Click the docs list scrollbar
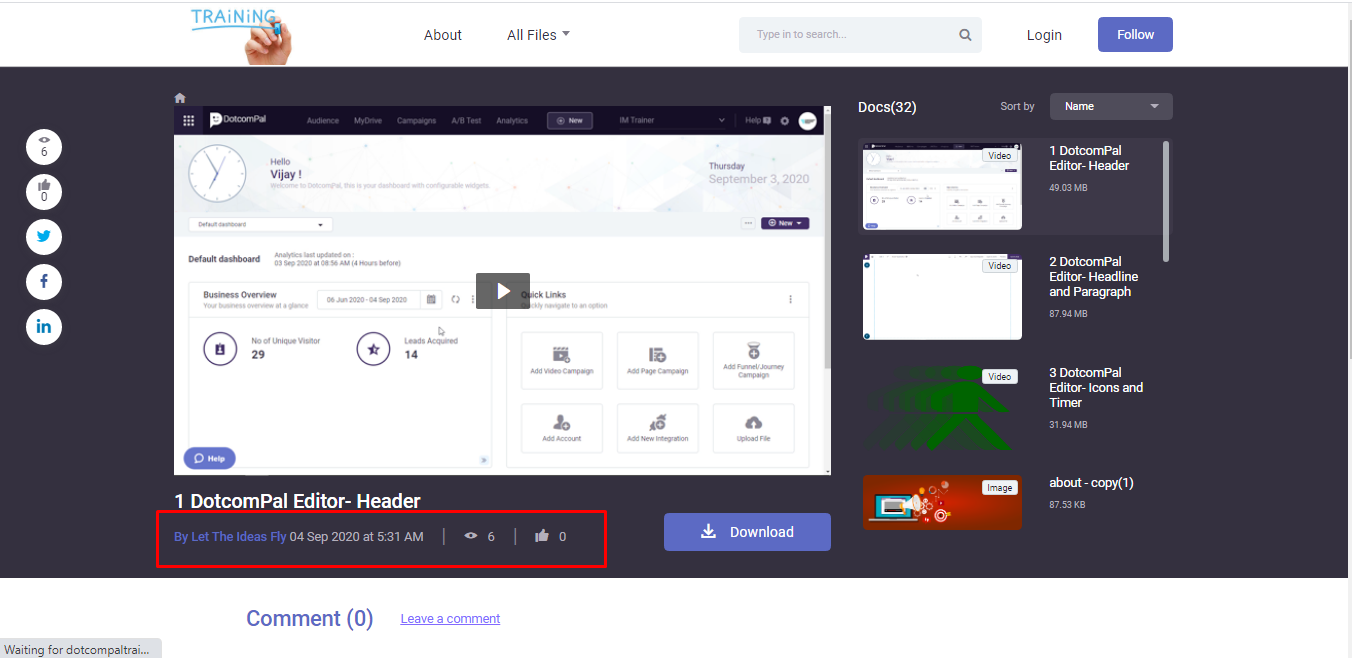This screenshot has height=658, width=1352. click(x=1166, y=200)
